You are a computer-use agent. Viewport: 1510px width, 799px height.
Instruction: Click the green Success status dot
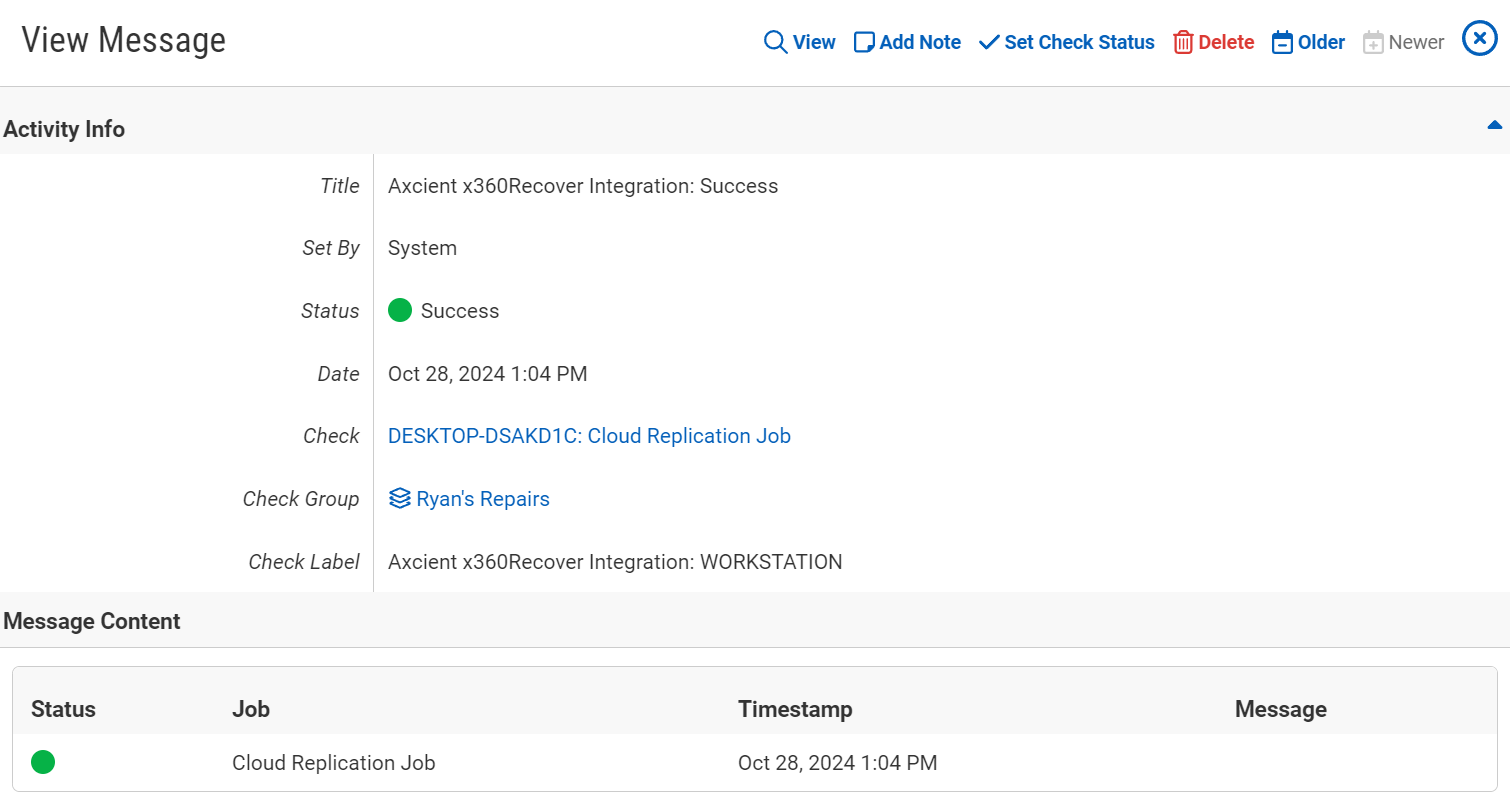point(400,311)
